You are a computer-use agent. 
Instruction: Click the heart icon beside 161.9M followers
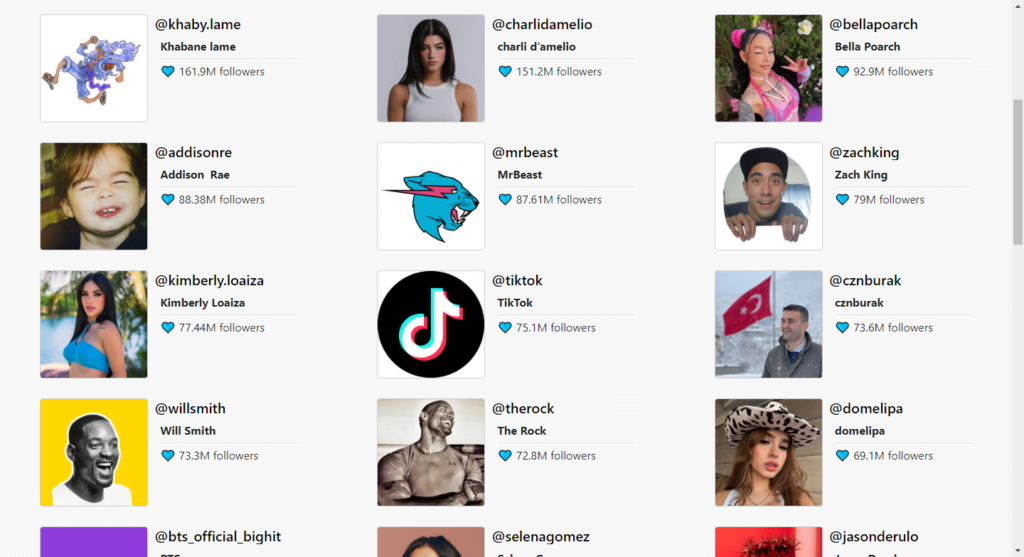point(168,71)
